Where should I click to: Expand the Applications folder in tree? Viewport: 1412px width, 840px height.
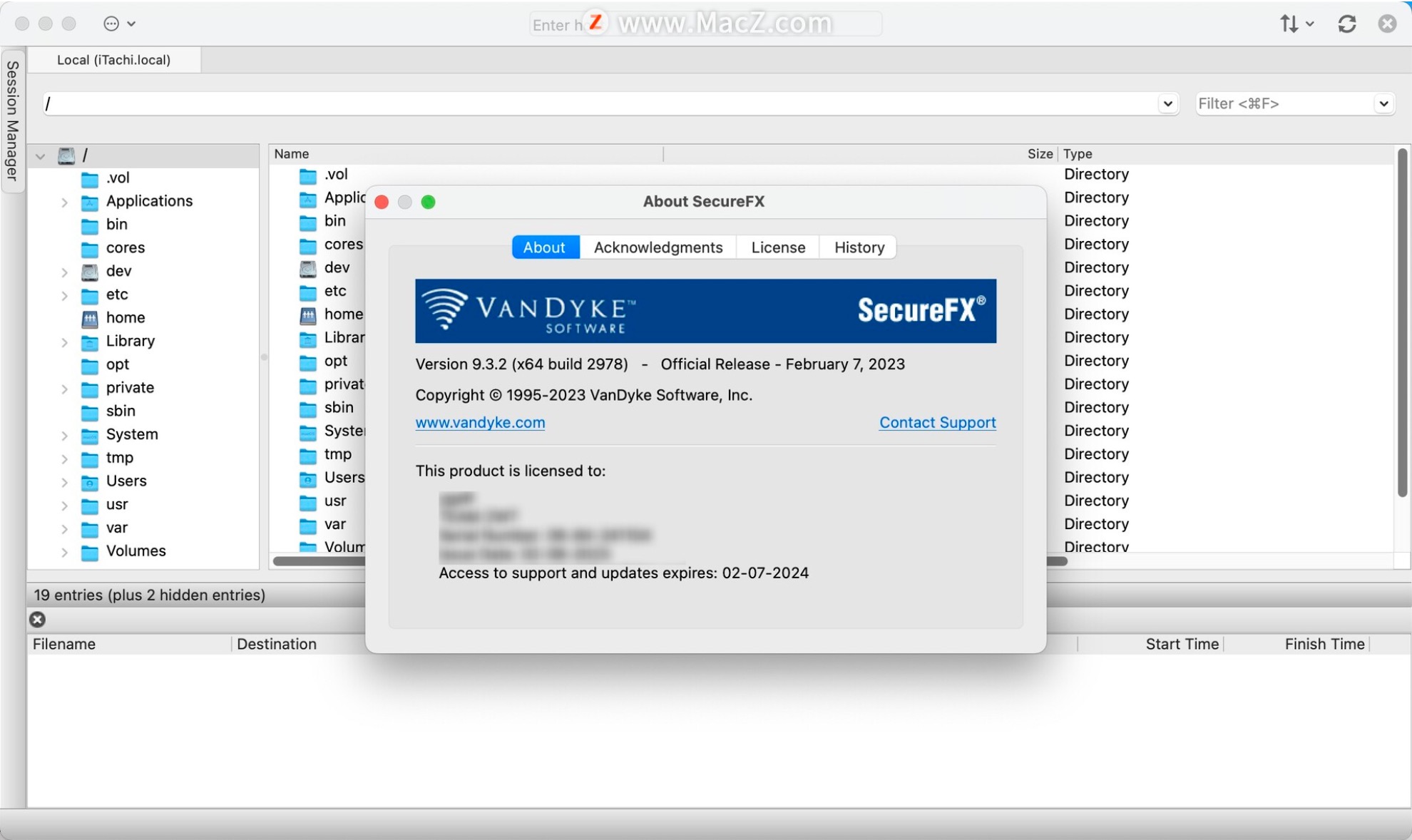(x=64, y=203)
